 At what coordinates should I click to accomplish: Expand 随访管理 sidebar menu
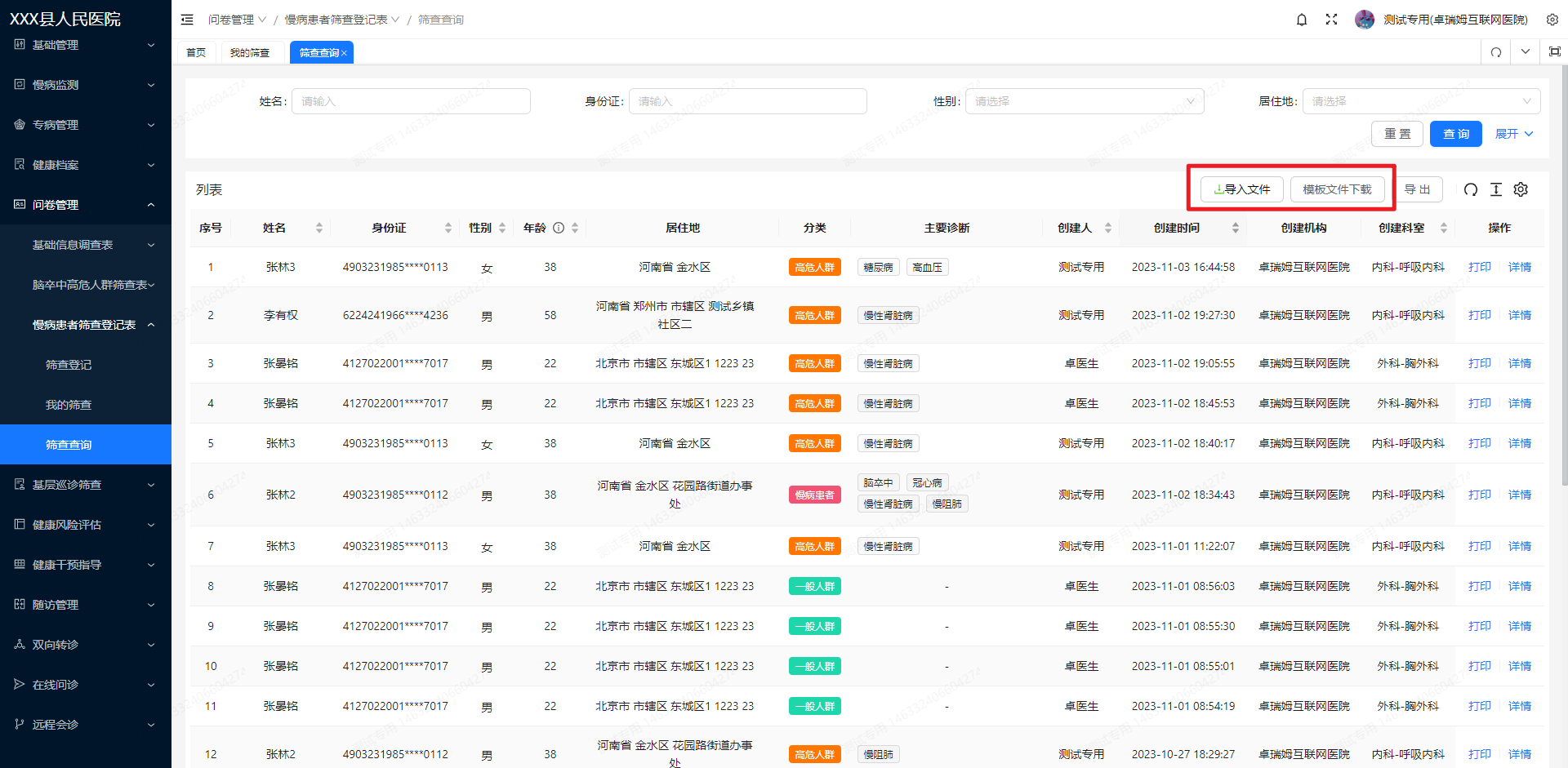click(86, 605)
